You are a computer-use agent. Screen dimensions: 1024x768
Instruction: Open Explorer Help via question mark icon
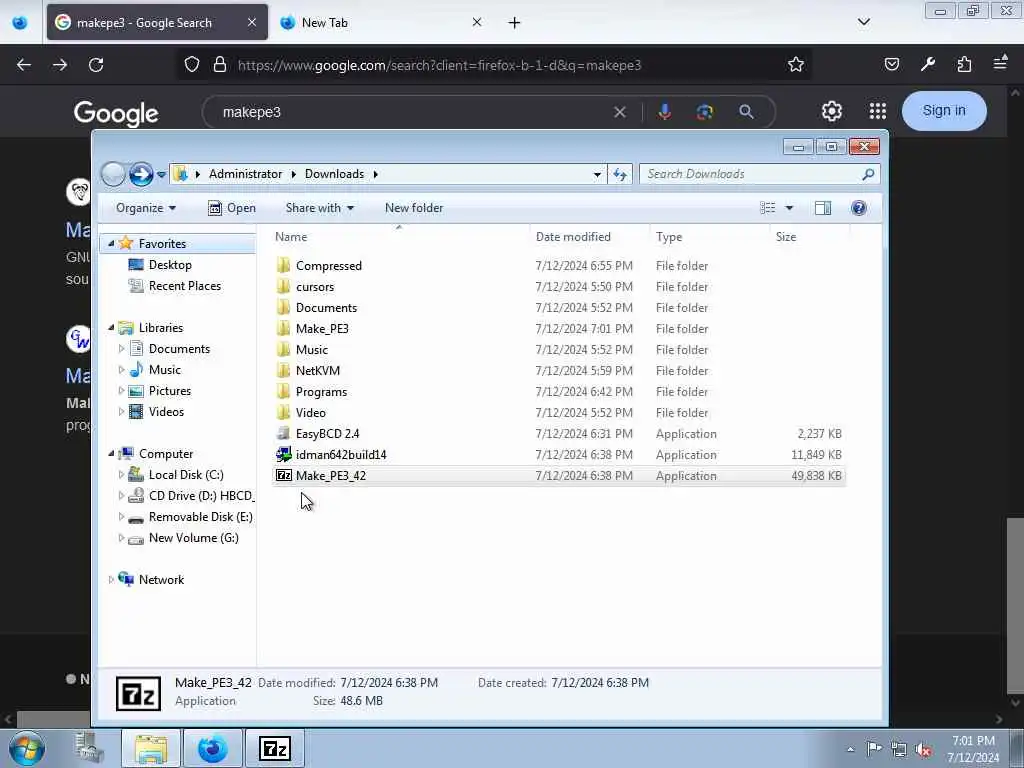[859, 208]
